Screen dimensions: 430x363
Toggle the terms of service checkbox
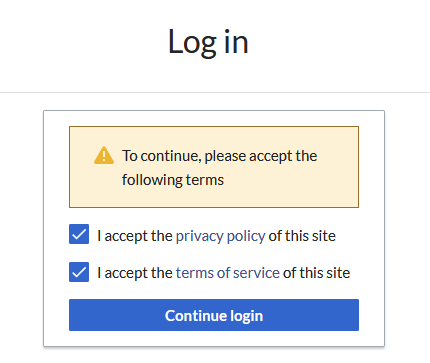tap(79, 272)
